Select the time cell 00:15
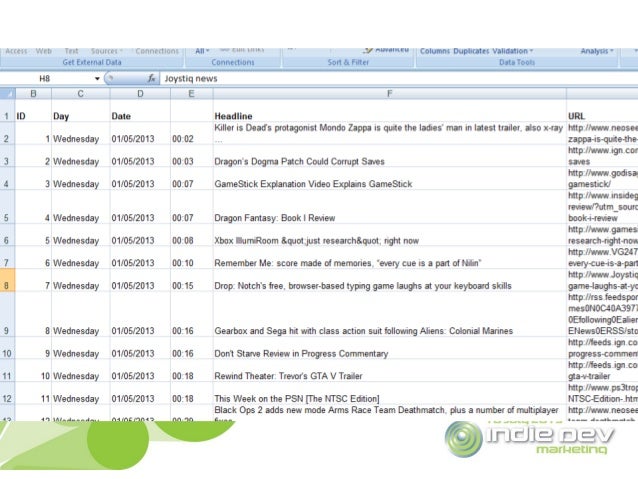This screenshot has width=638, height=479. 191,280
